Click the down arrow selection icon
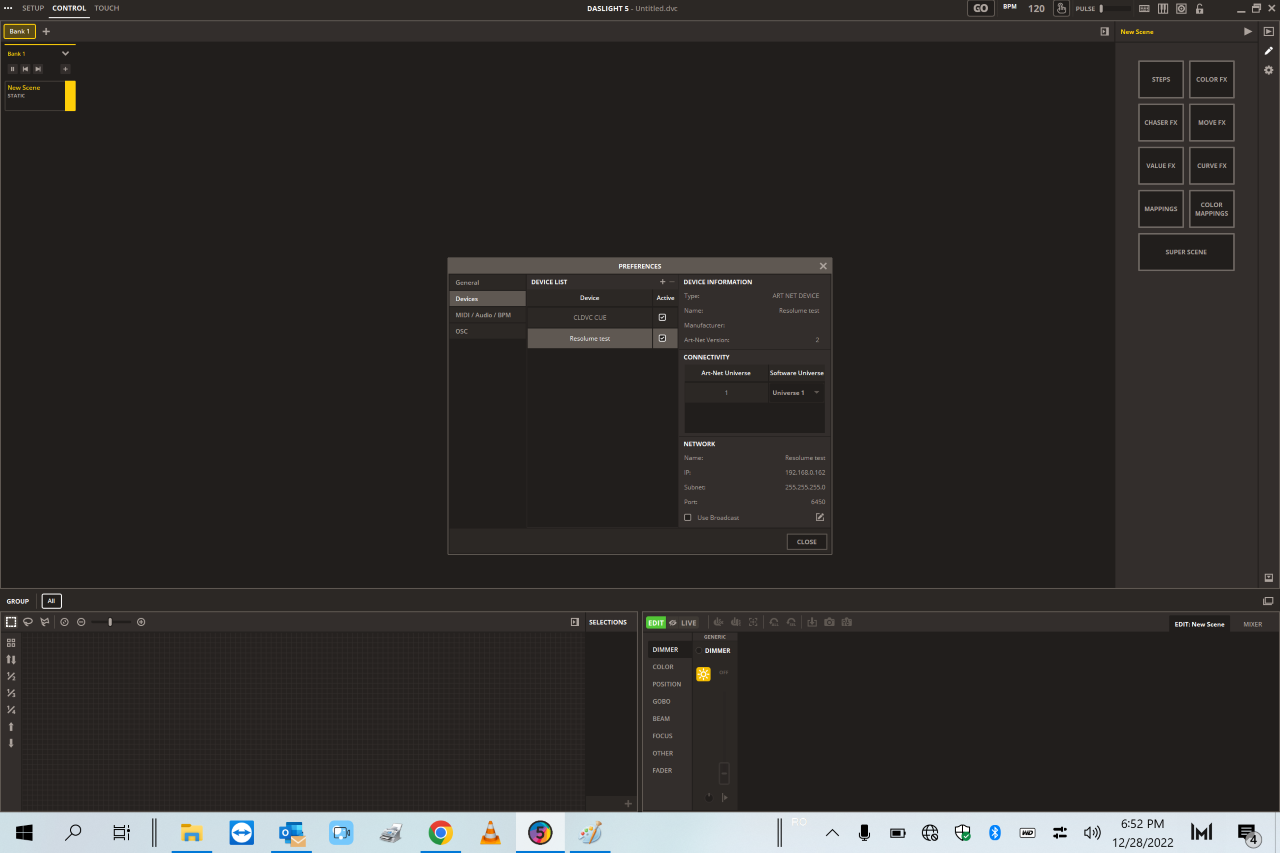This screenshot has height=853, width=1280. click(x=11, y=743)
